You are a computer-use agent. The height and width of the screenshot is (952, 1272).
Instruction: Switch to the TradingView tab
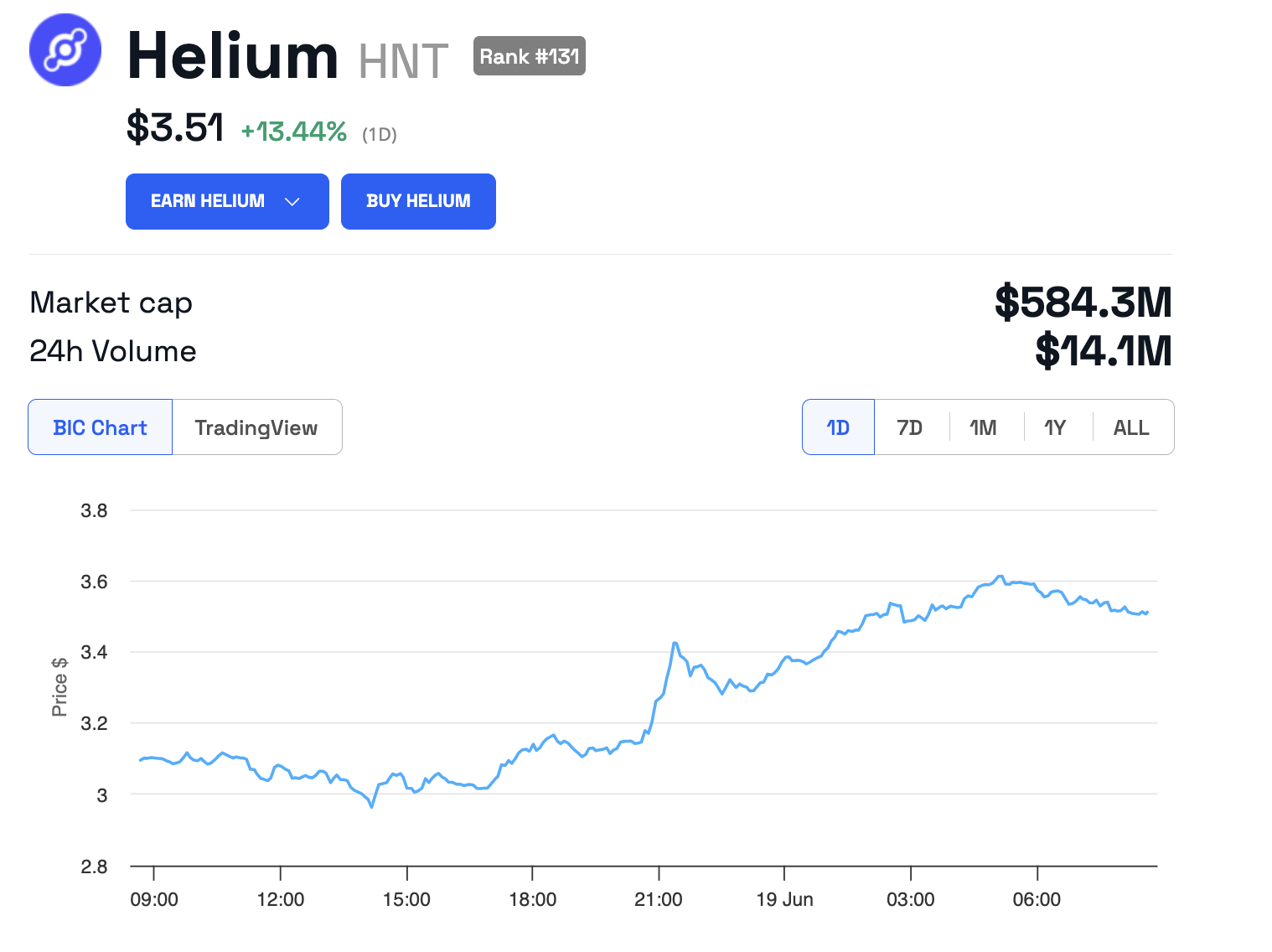[256, 427]
